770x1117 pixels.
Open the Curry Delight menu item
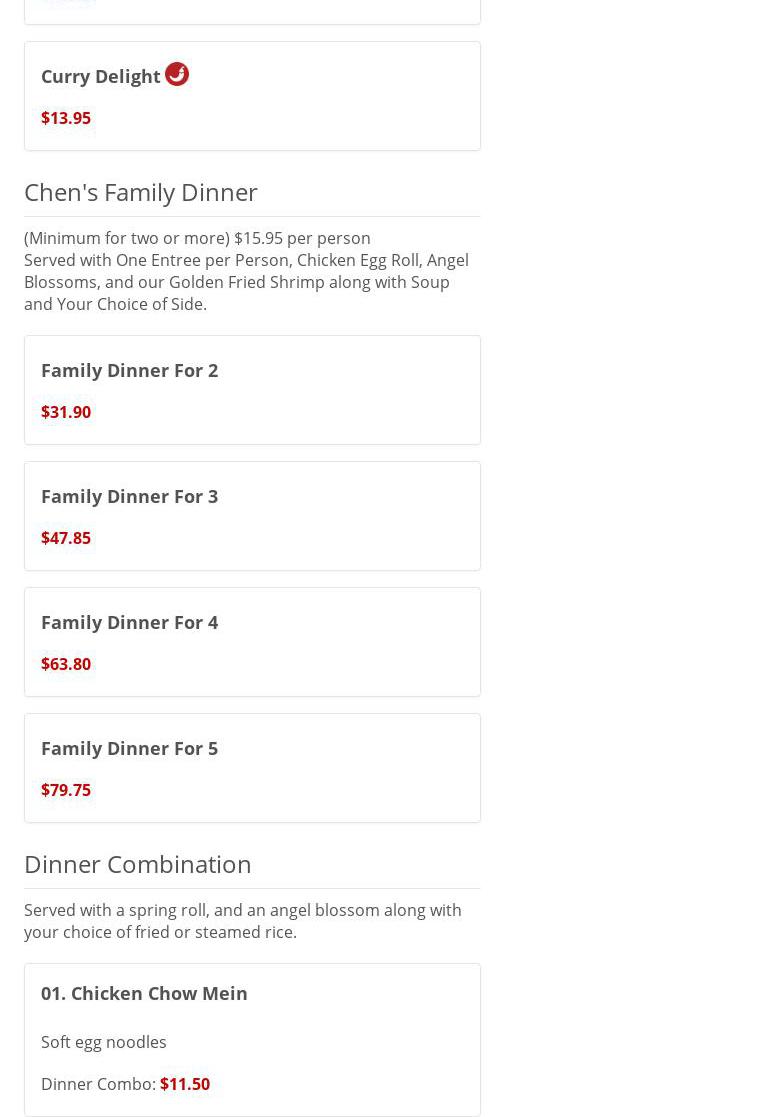tap(100, 76)
